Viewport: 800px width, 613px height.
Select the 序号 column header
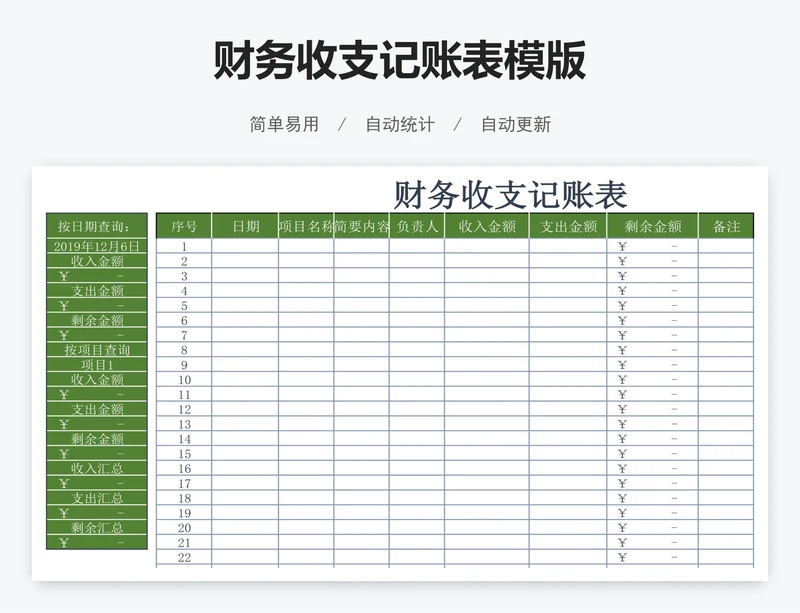point(184,226)
